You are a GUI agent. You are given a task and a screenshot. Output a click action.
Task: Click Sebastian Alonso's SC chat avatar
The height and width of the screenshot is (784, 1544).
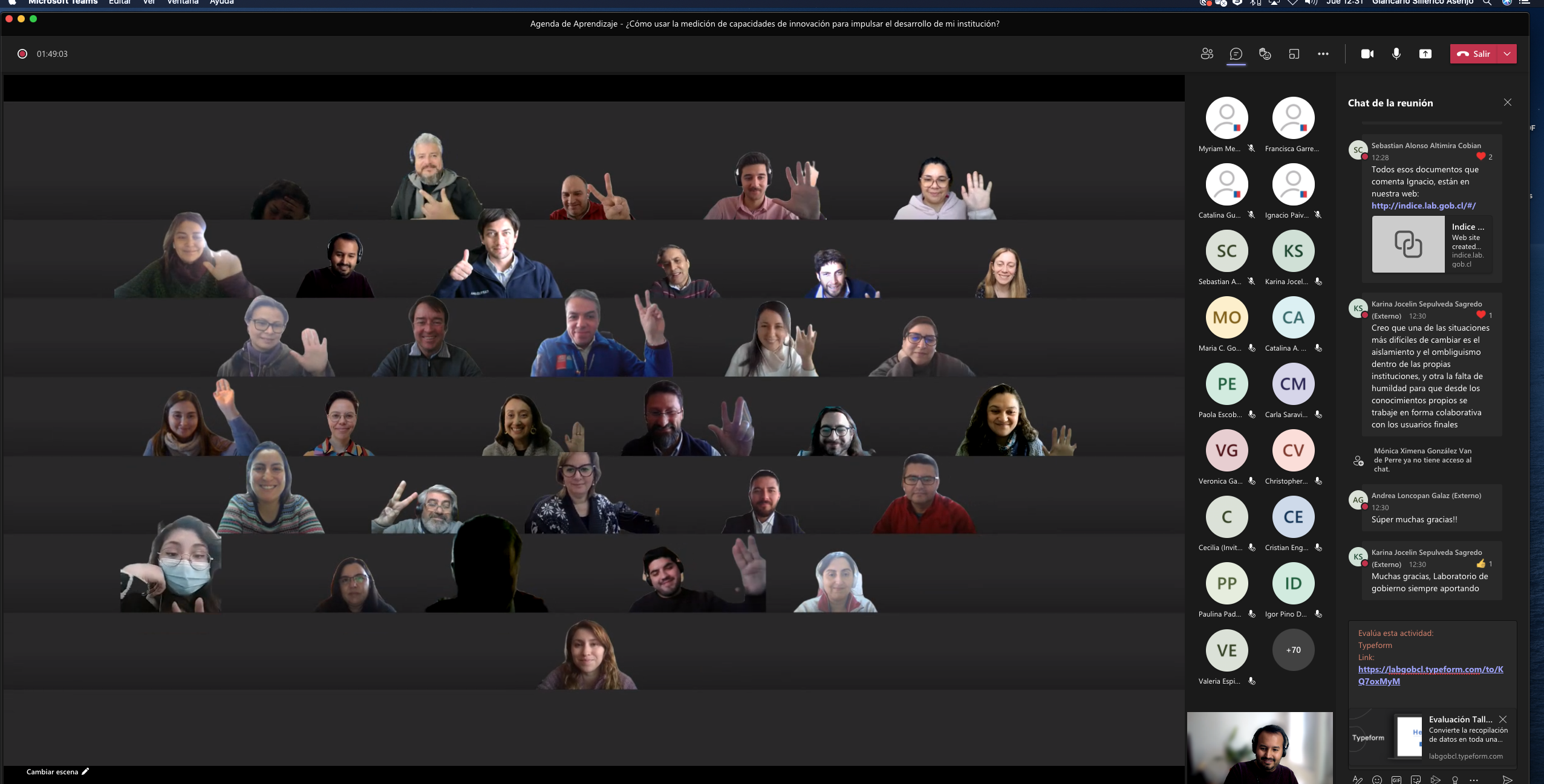(x=1358, y=150)
